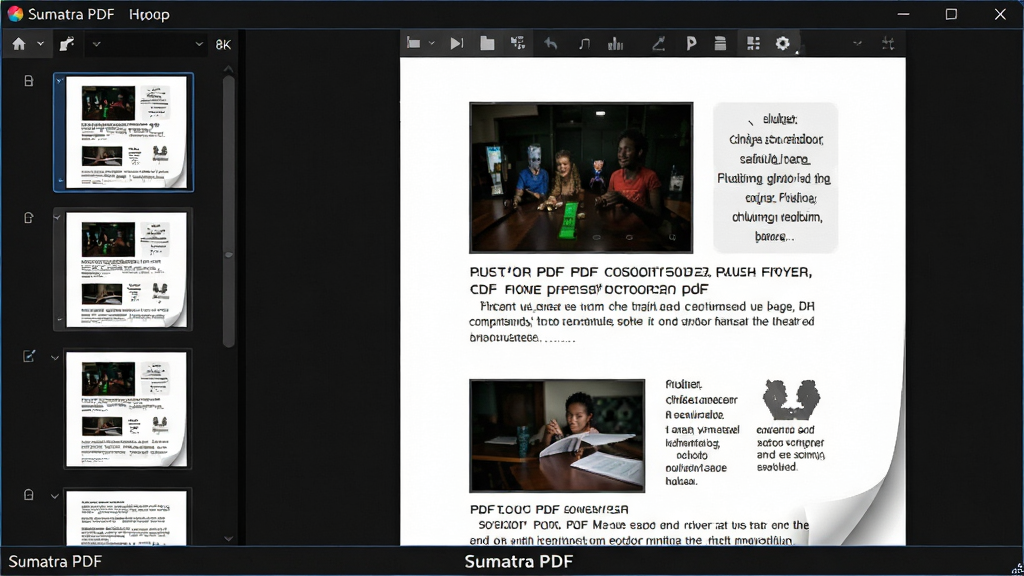Click the Home icon in sidebar toolbar
This screenshot has height=576, width=1024.
(x=19, y=44)
